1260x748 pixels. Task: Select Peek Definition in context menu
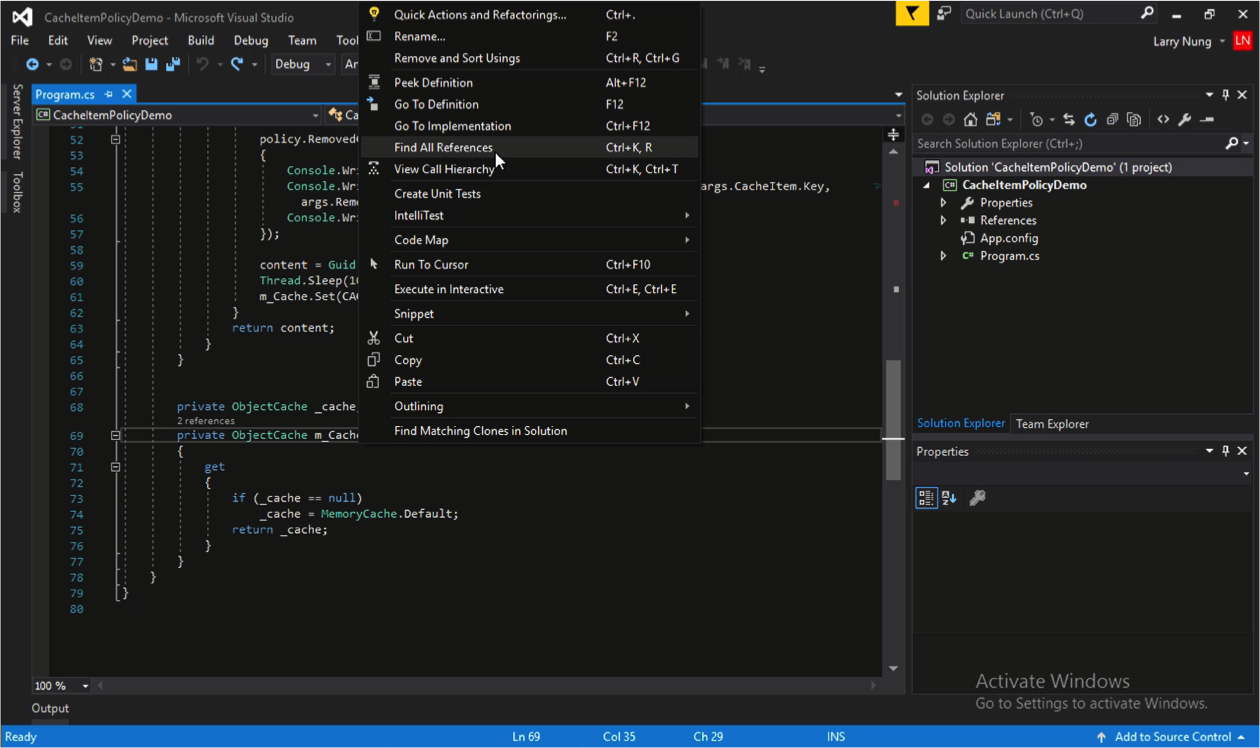(x=530, y=83)
